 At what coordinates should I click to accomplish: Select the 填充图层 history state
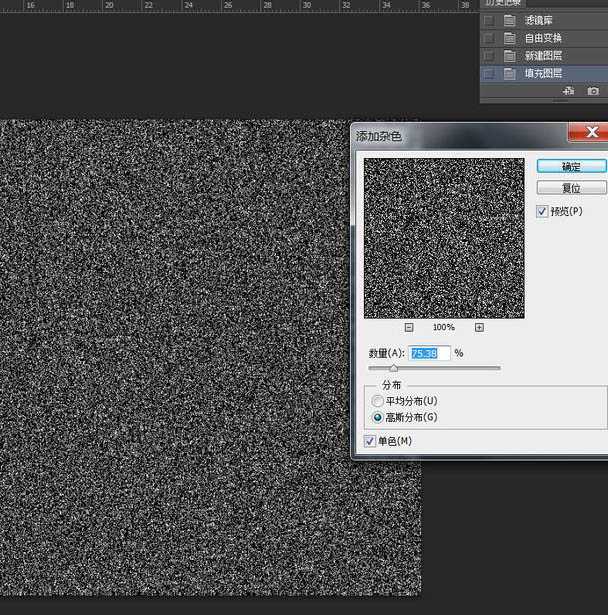pos(544,73)
